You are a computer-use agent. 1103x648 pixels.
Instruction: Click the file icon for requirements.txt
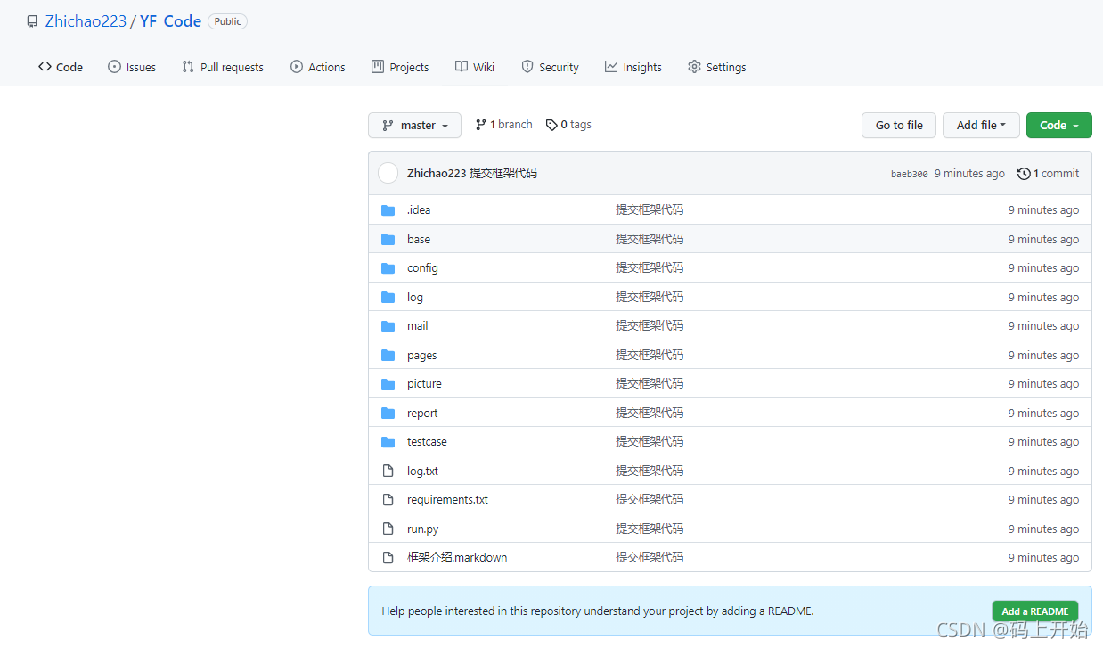coord(388,500)
